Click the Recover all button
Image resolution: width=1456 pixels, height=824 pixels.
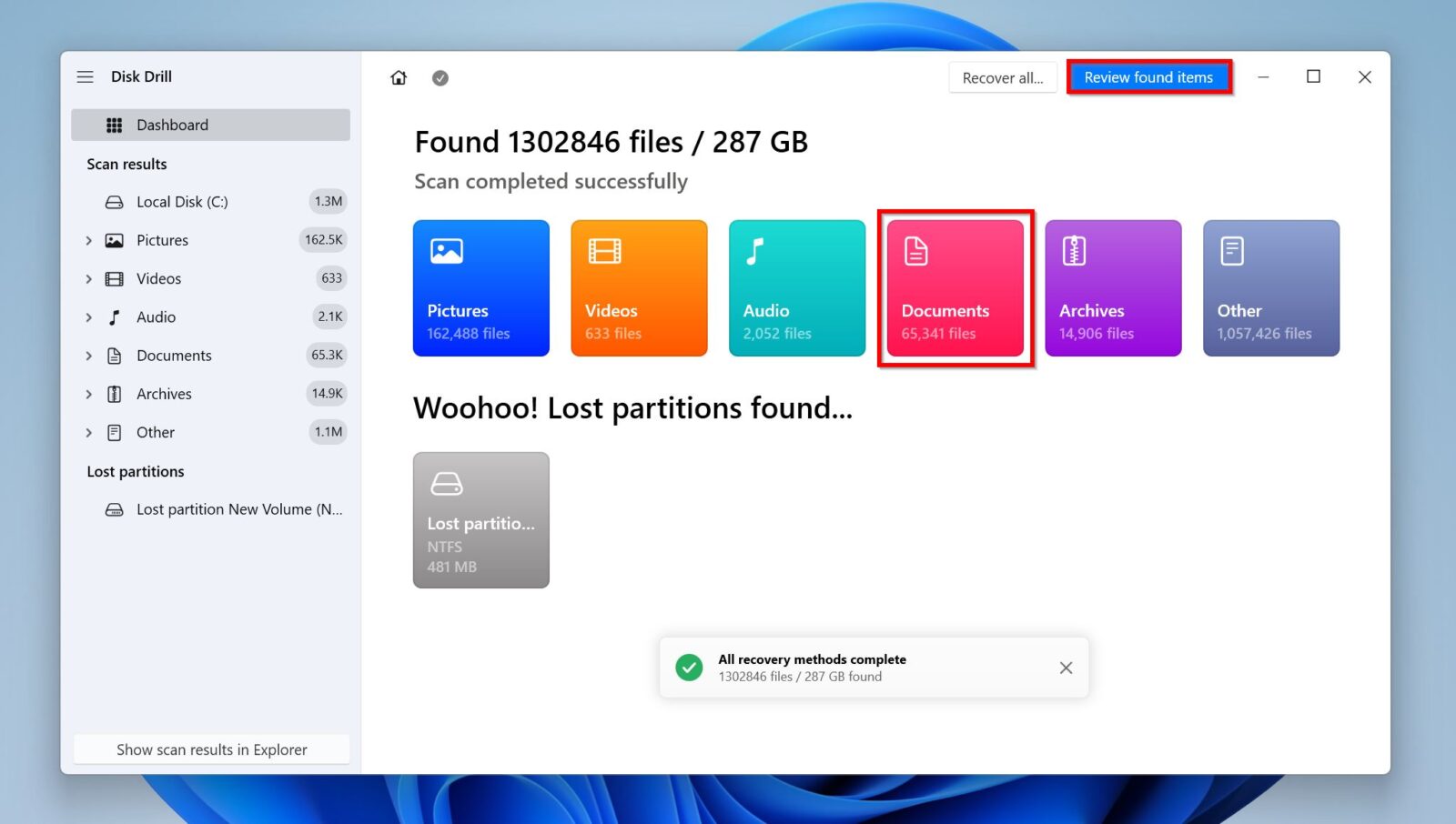tap(1002, 77)
